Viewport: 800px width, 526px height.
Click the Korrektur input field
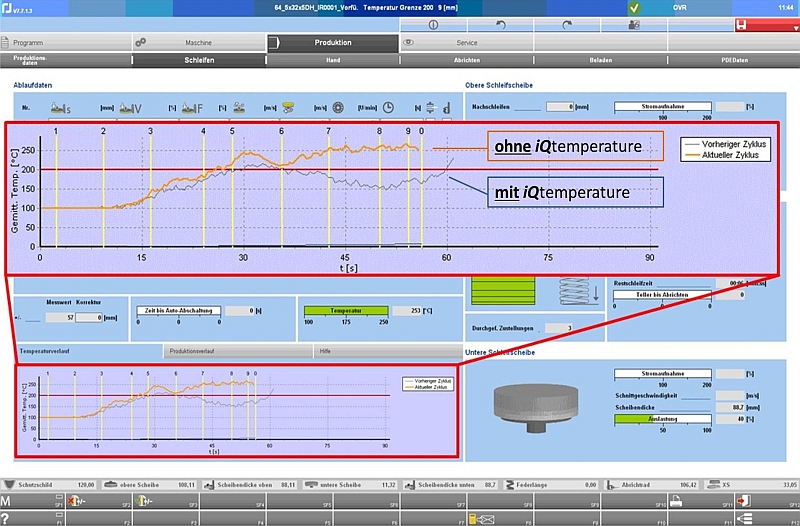coord(89,317)
